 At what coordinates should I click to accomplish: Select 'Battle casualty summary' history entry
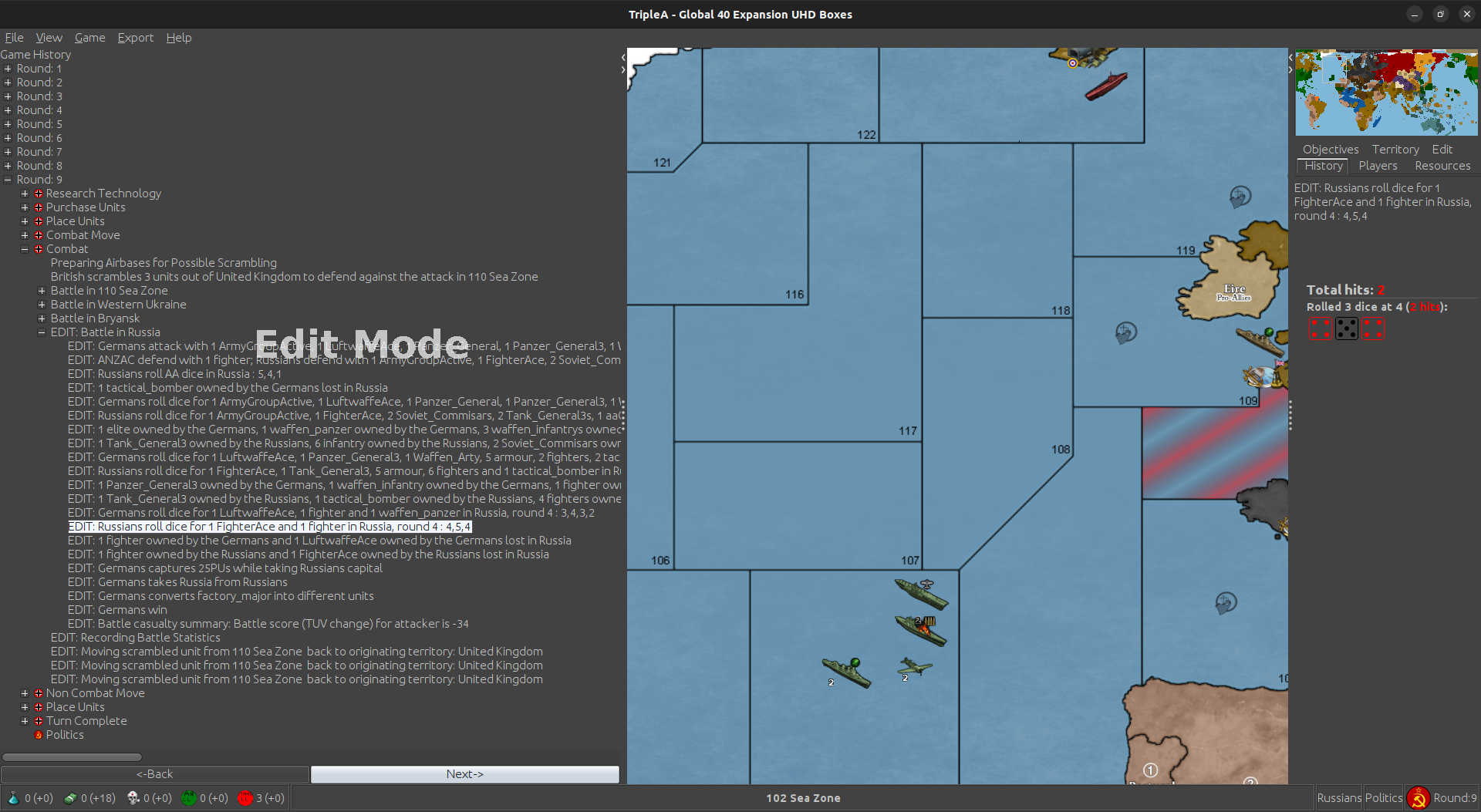(268, 624)
